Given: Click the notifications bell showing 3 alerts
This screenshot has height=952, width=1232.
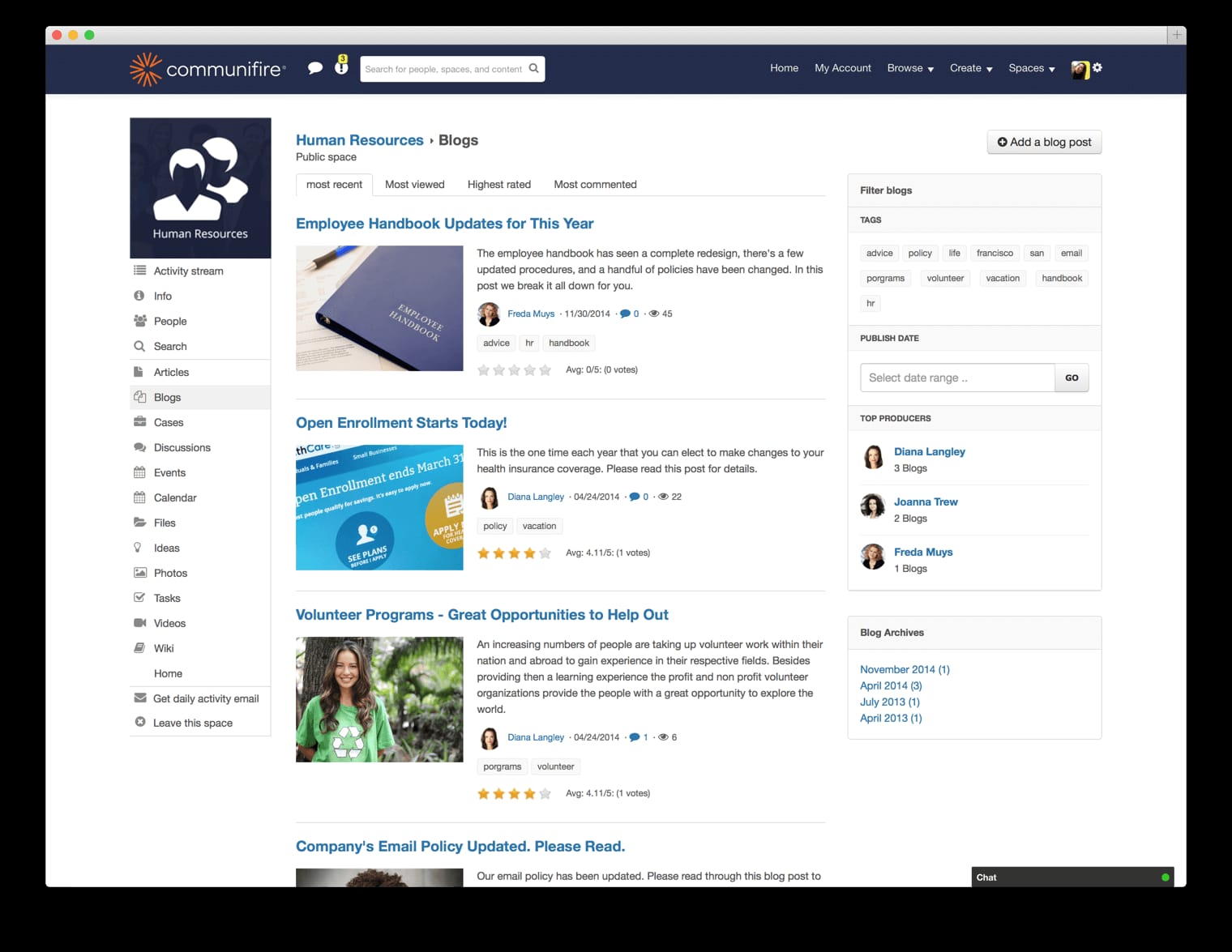Looking at the screenshot, I should 341,69.
